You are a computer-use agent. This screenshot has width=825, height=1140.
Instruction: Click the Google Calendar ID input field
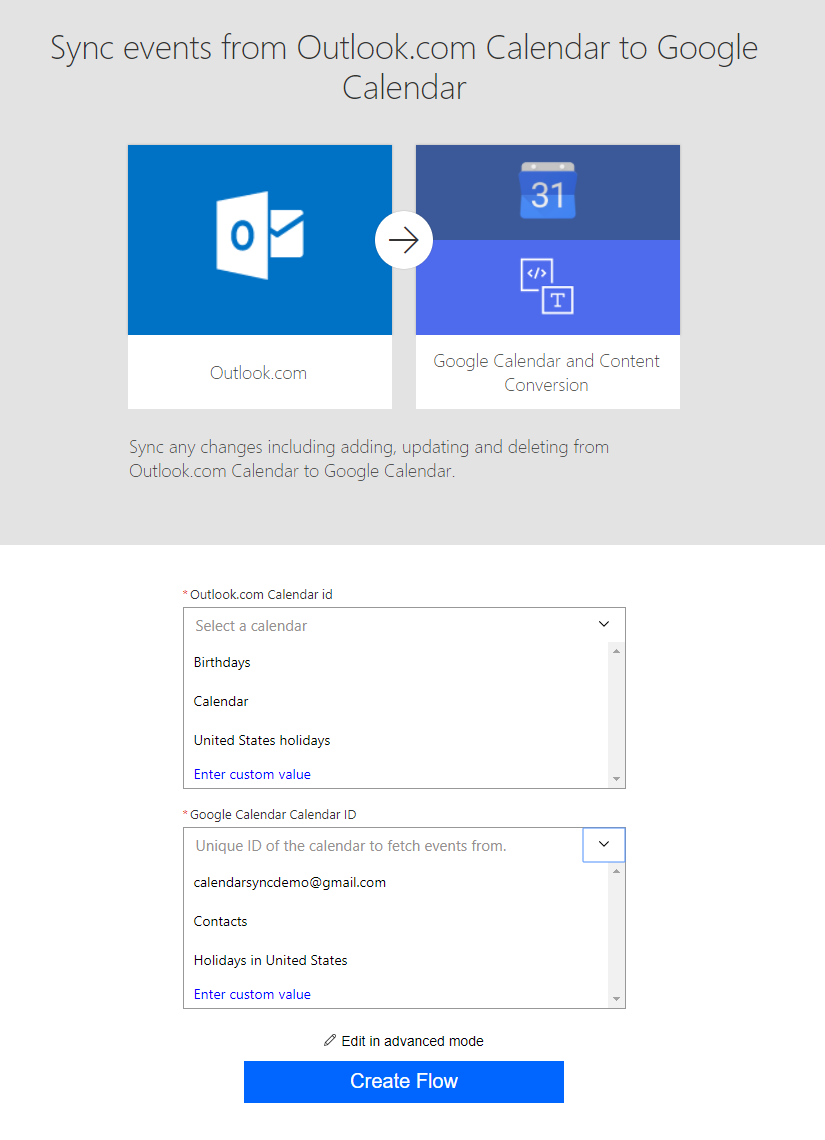pos(380,845)
